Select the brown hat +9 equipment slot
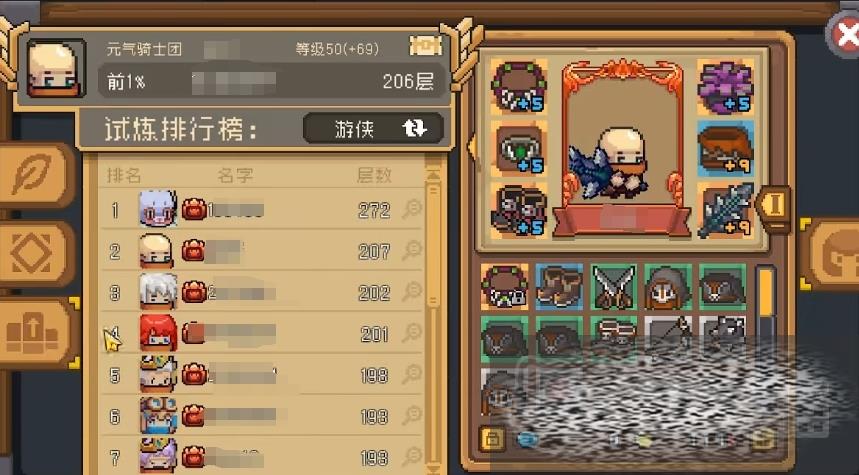 [725, 149]
